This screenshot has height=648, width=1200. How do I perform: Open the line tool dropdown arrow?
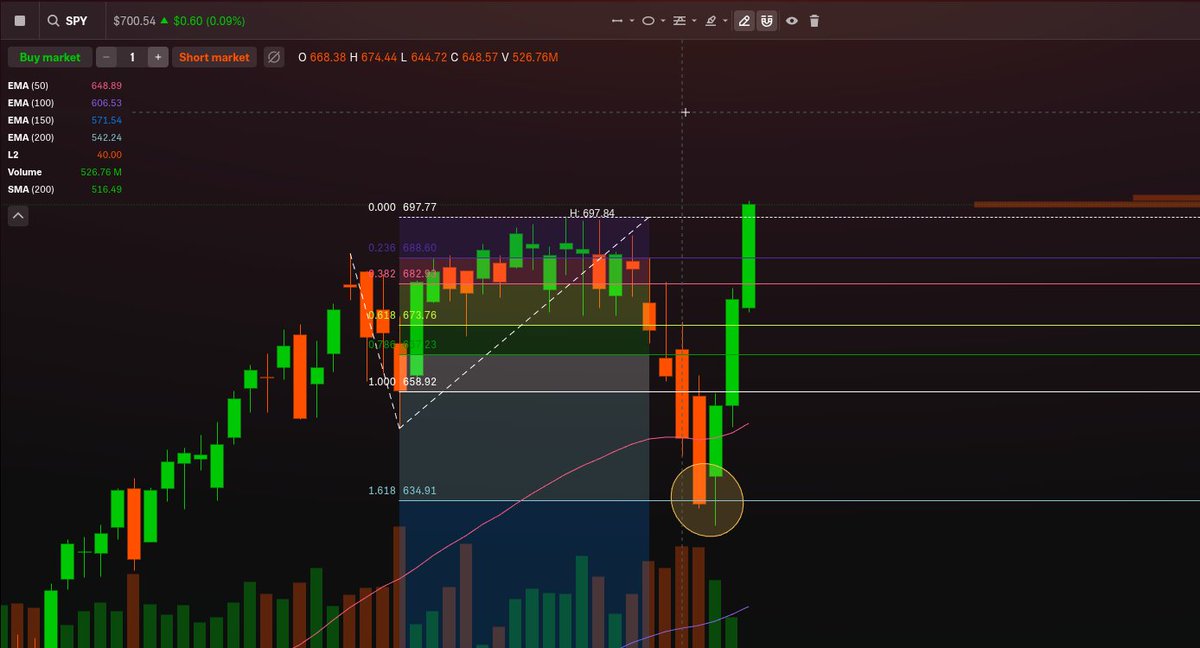click(x=632, y=20)
